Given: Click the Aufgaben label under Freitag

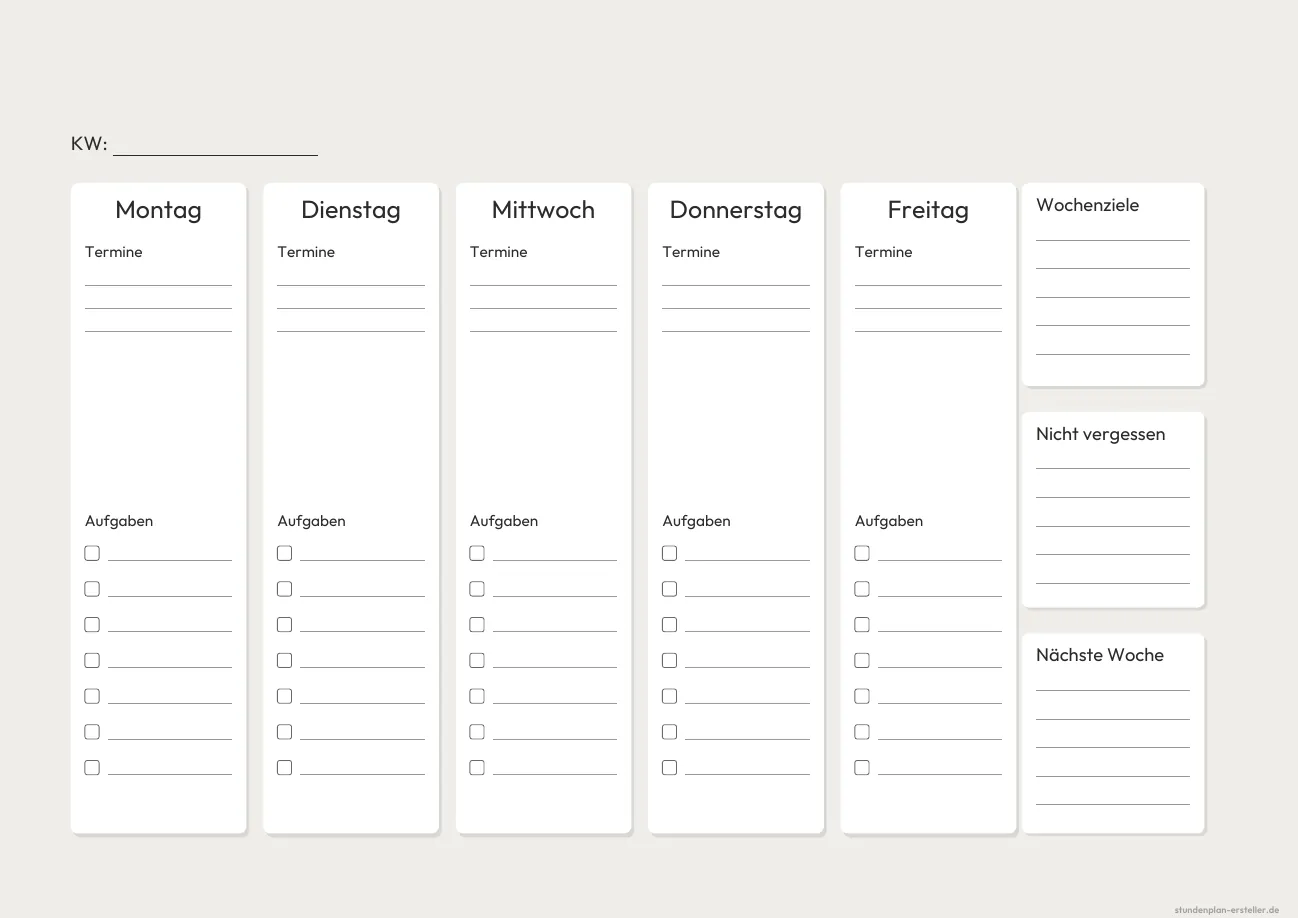Looking at the screenshot, I should click(889, 521).
